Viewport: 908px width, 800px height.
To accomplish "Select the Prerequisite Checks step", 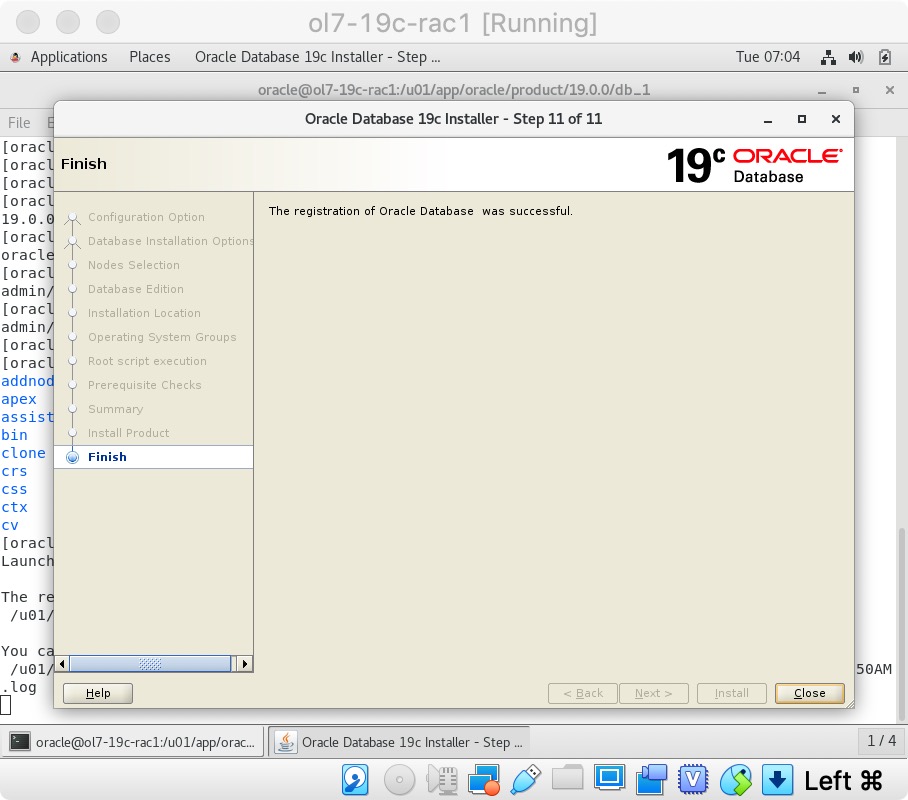I will point(145,385).
